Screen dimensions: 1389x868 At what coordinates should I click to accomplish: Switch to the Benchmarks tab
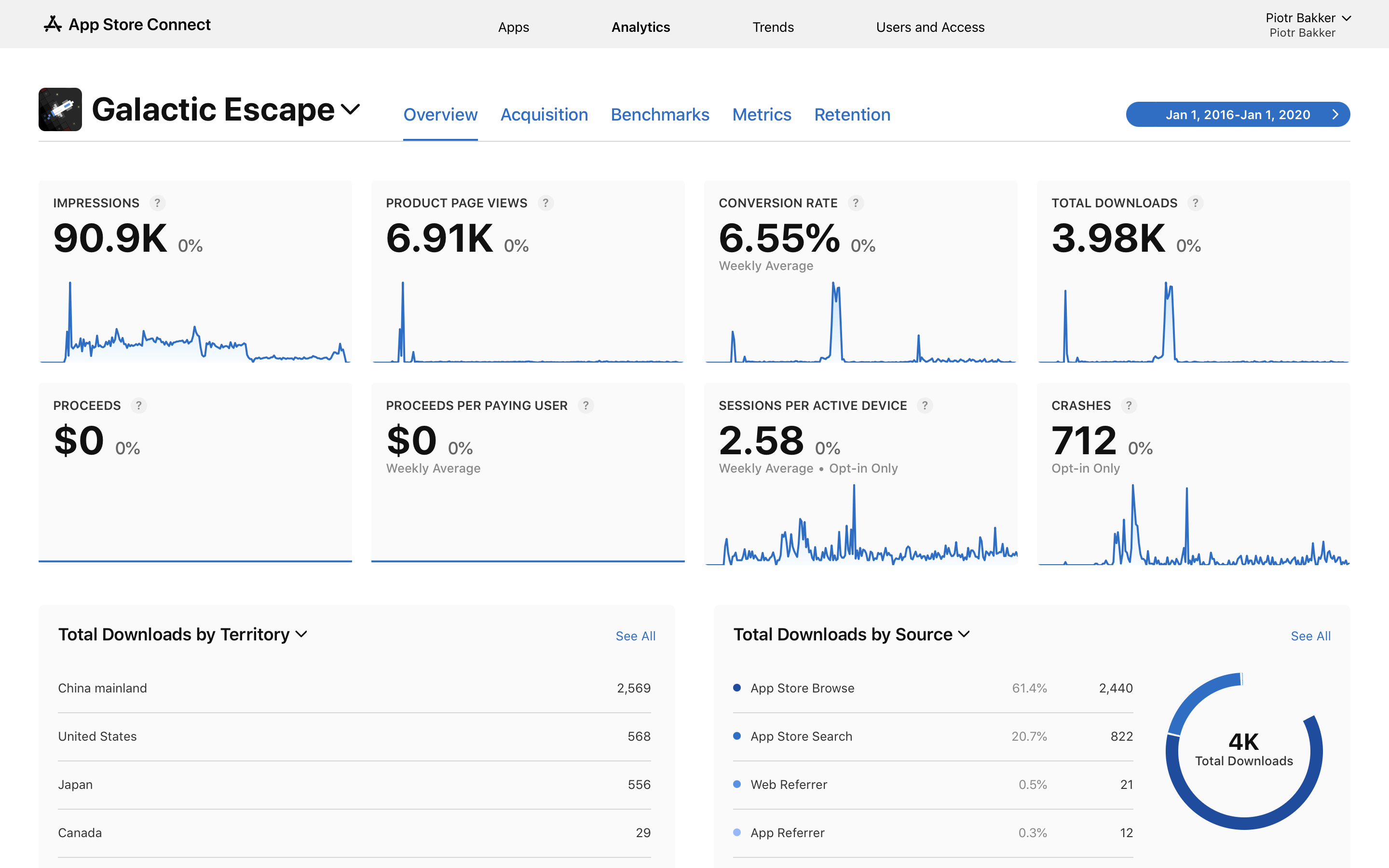[x=660, y=115]
